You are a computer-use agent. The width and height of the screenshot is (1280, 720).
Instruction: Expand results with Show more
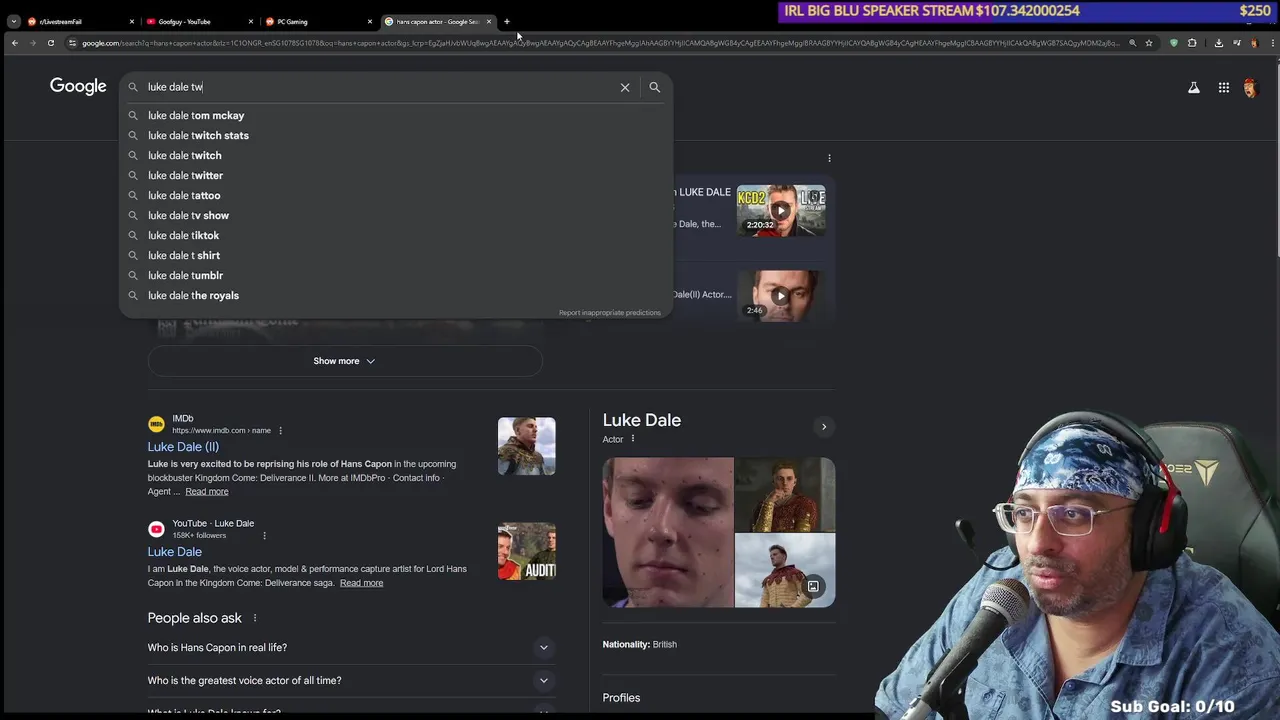tap(345, 361)
